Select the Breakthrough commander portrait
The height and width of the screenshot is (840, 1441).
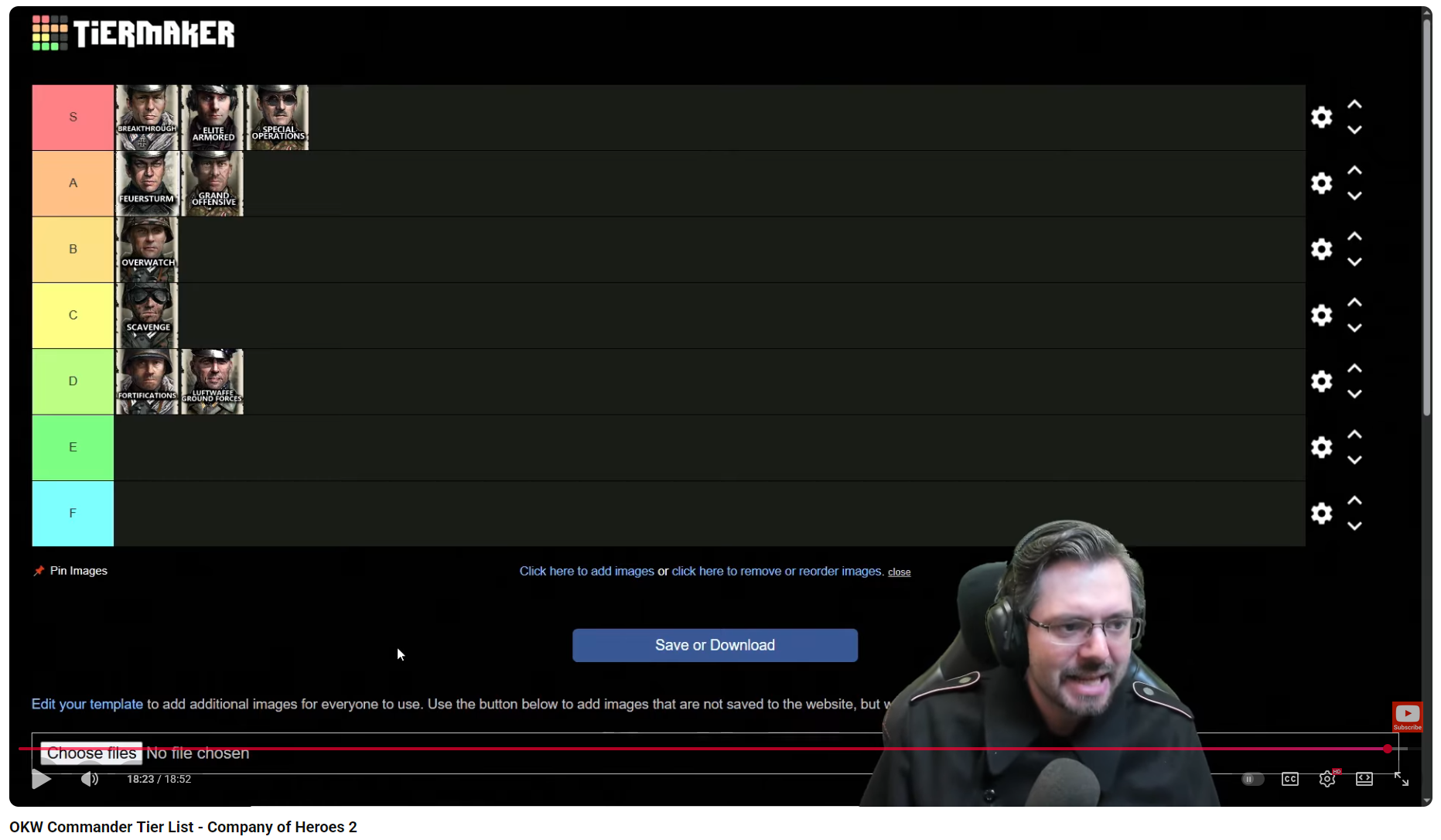tap(147, 118)
